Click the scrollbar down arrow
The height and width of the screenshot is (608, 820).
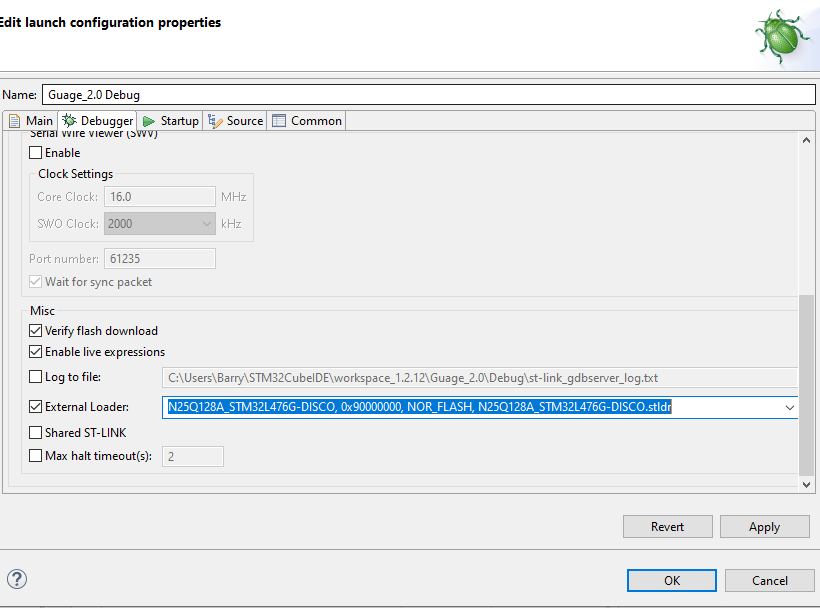pyautogui.click(x=806, y=485)
